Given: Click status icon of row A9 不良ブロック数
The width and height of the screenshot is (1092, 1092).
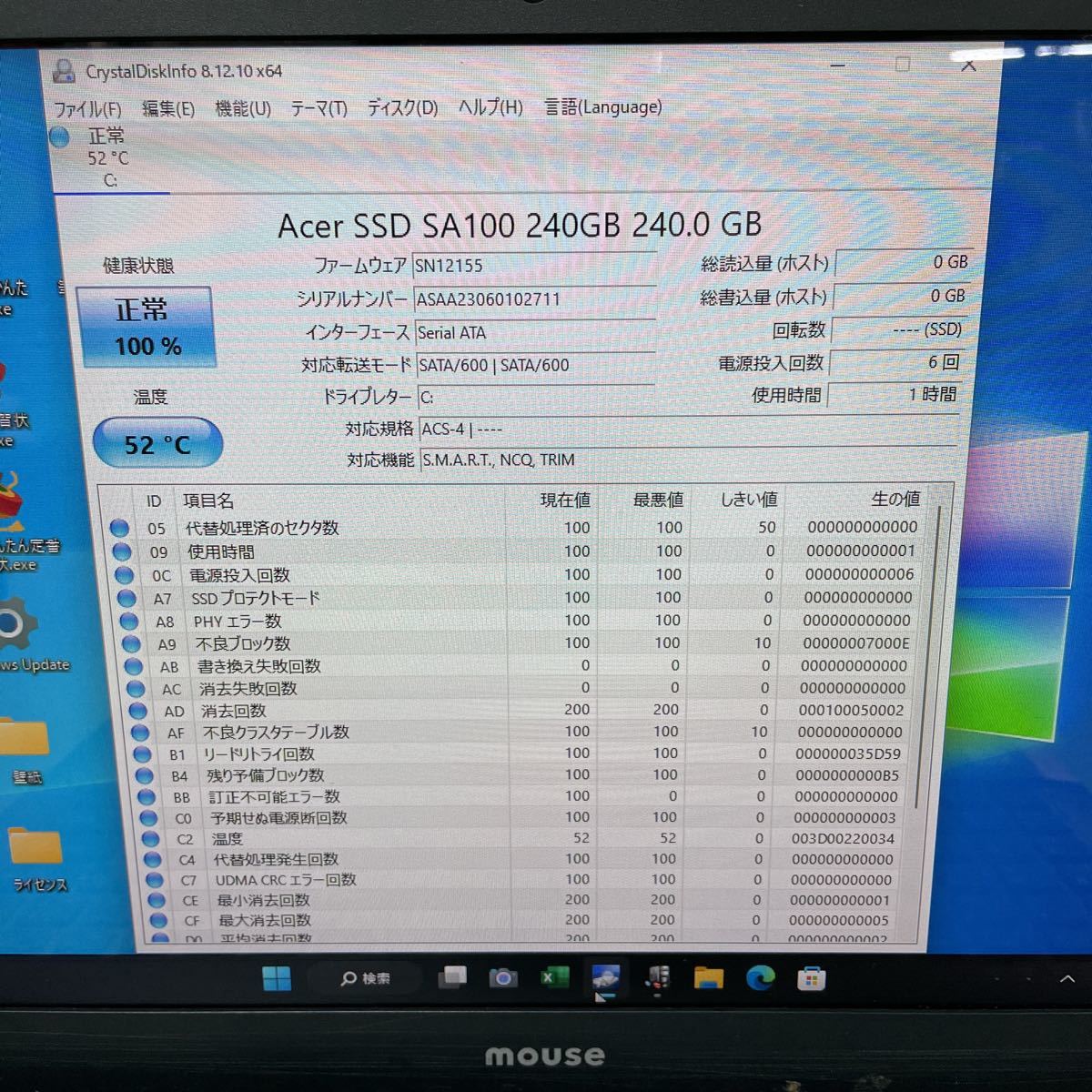Looking at the screenshot, I should 132,644.
